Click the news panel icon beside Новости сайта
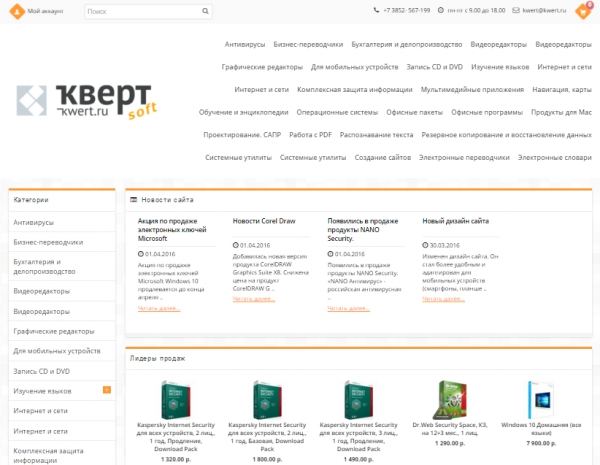Screen dimensions: 600x465 134,200
